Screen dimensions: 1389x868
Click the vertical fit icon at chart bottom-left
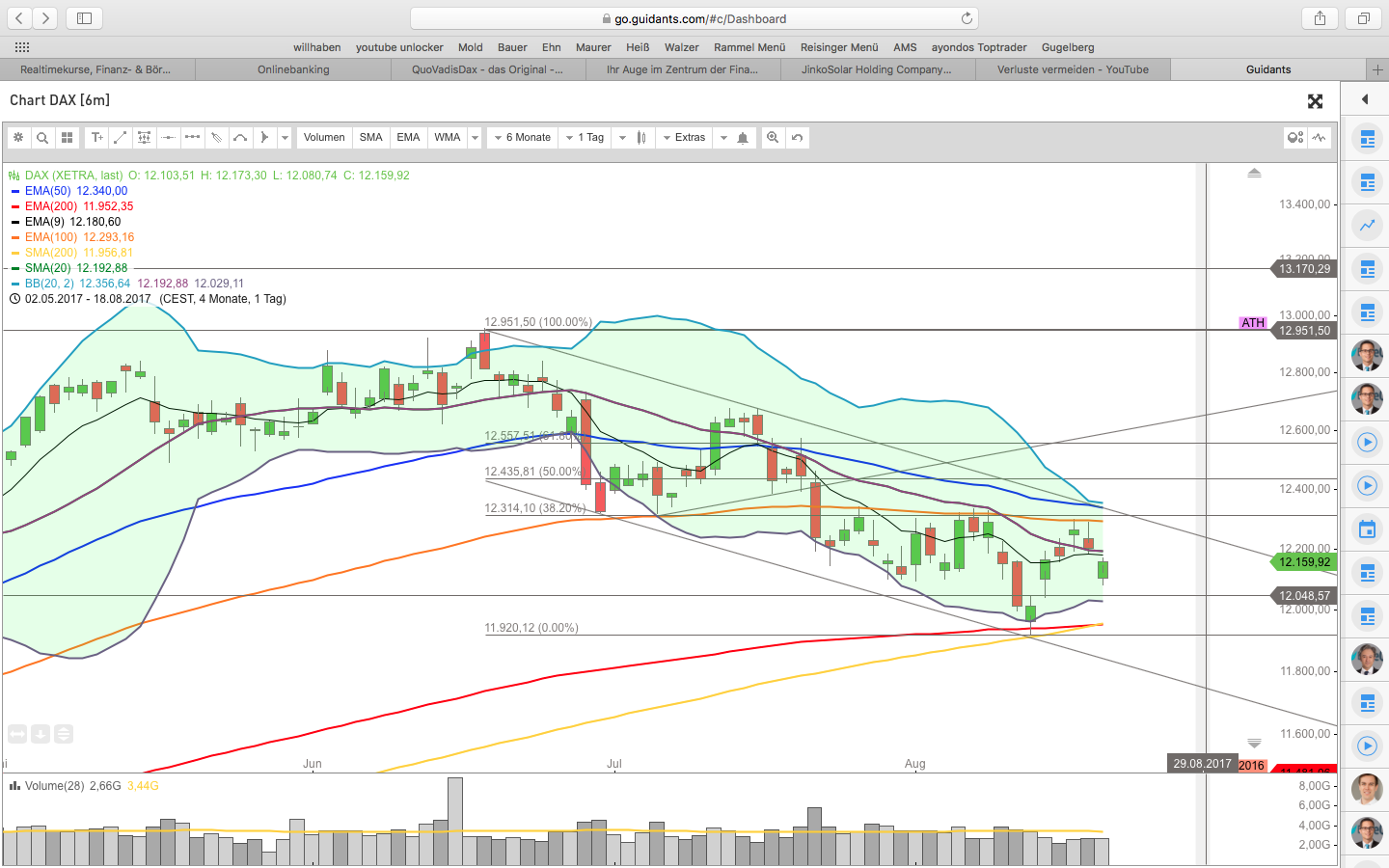coord(64,735)
